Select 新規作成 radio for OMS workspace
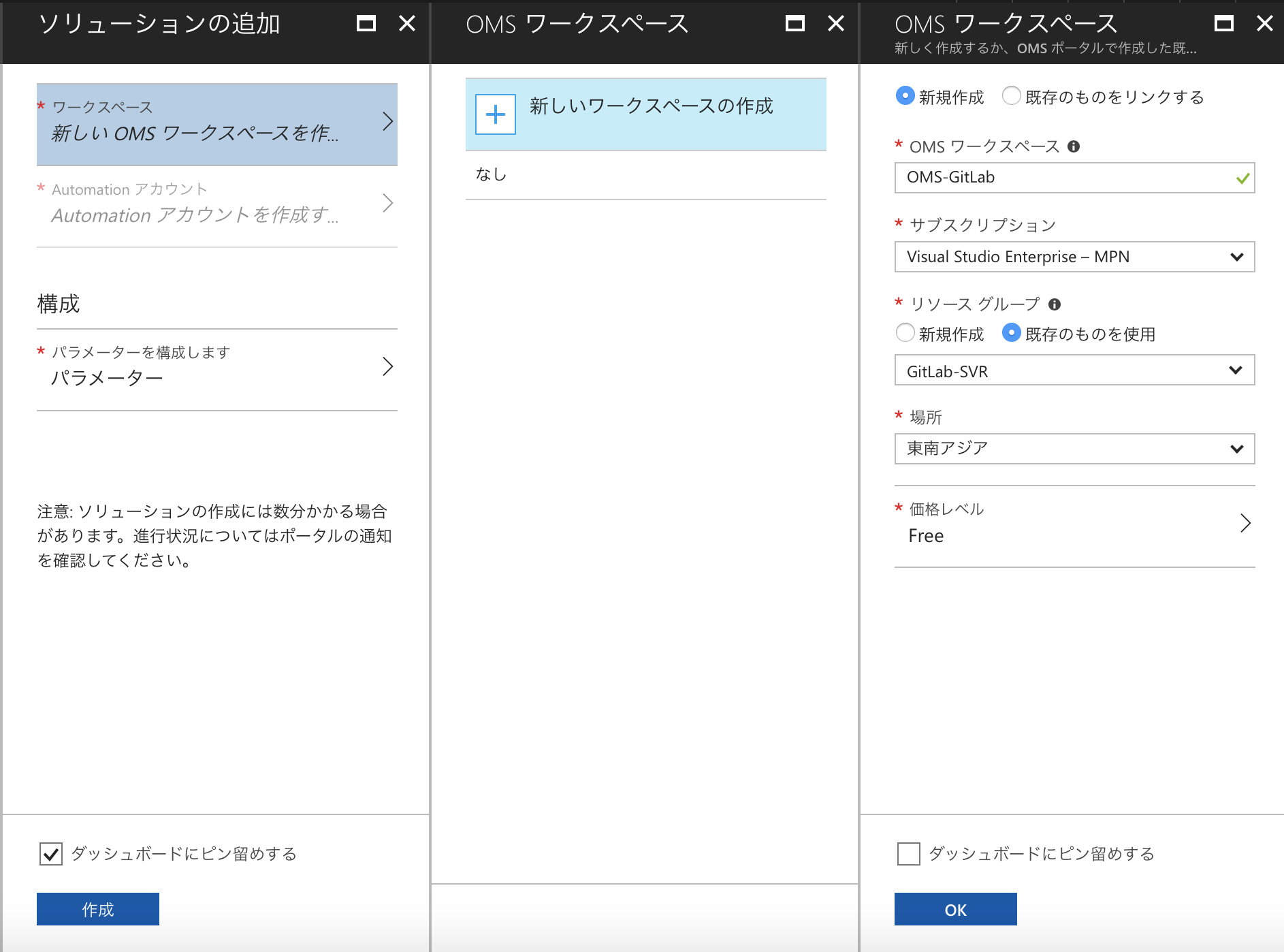 pos(905,96)
